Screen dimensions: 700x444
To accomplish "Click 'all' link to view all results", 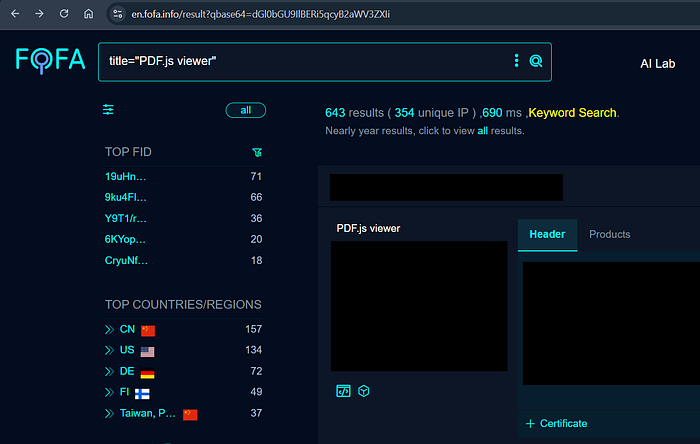I will pos(483,131).
